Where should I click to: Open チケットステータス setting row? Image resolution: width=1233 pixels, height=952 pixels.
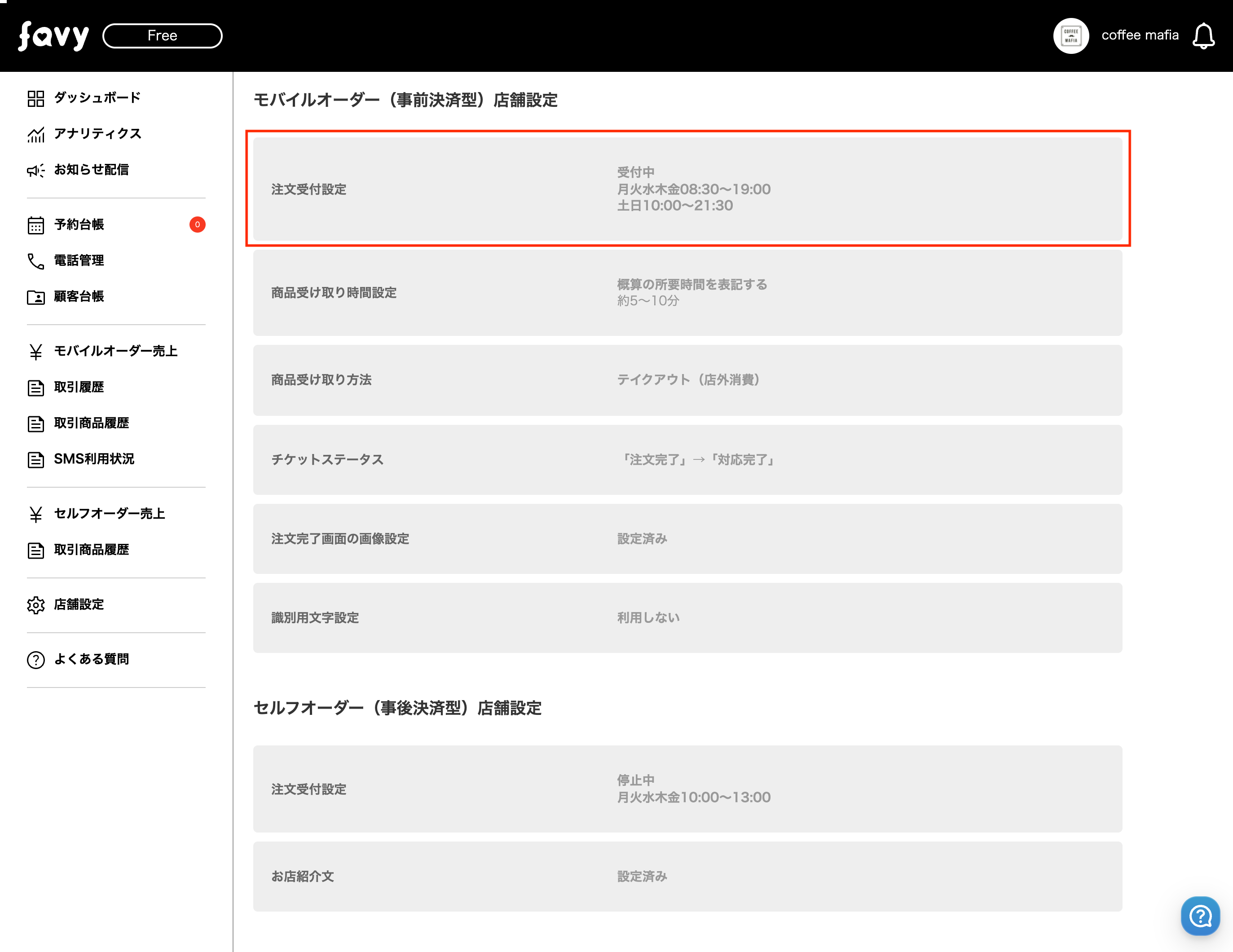click(687, 460)
